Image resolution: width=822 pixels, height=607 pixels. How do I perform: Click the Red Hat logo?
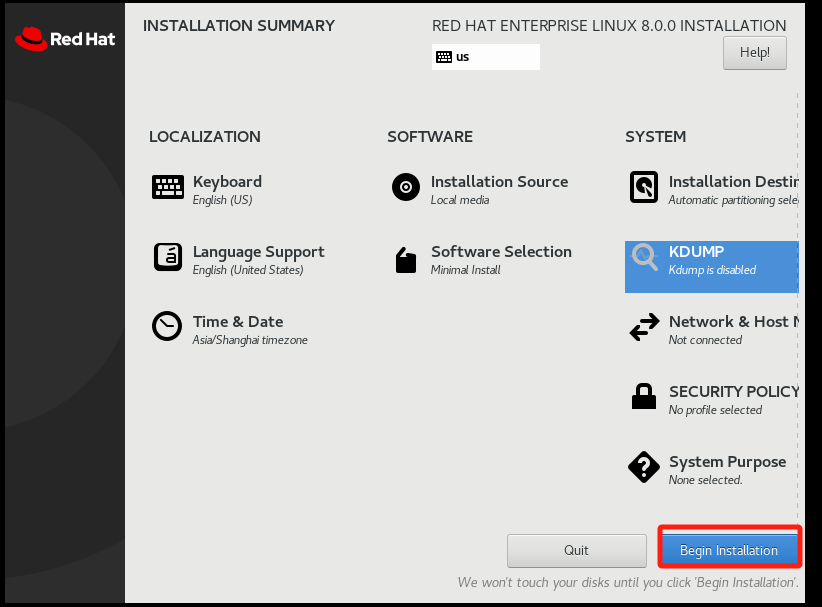tap(65, 39)
